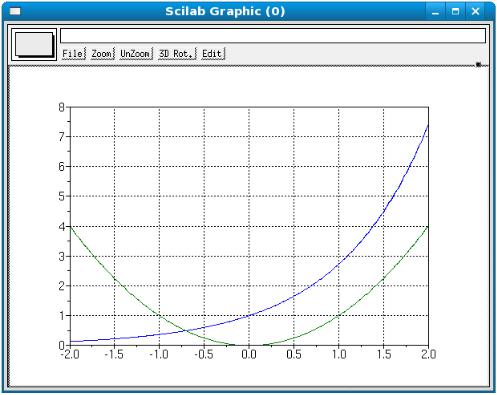
Task: Click x-axis label 0.0
Action: coord(249,354)
